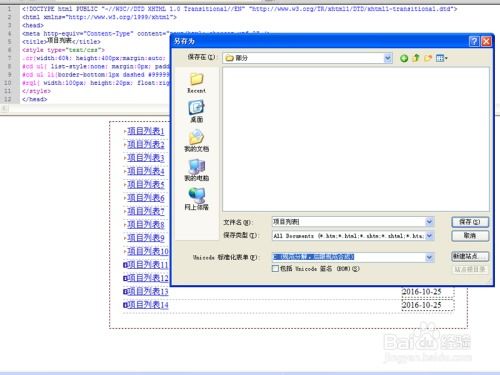Click the 项目列表4 link
The width and height of the screenshot is (500, 375).
[x=146, y=171]
